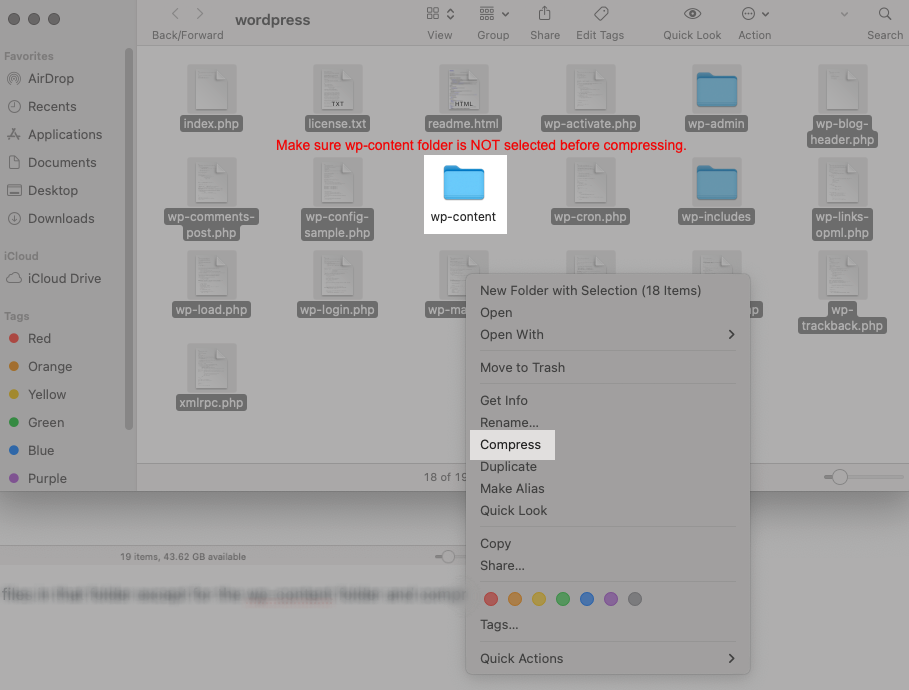Choose Get Info in context menu

coord(608,401)
